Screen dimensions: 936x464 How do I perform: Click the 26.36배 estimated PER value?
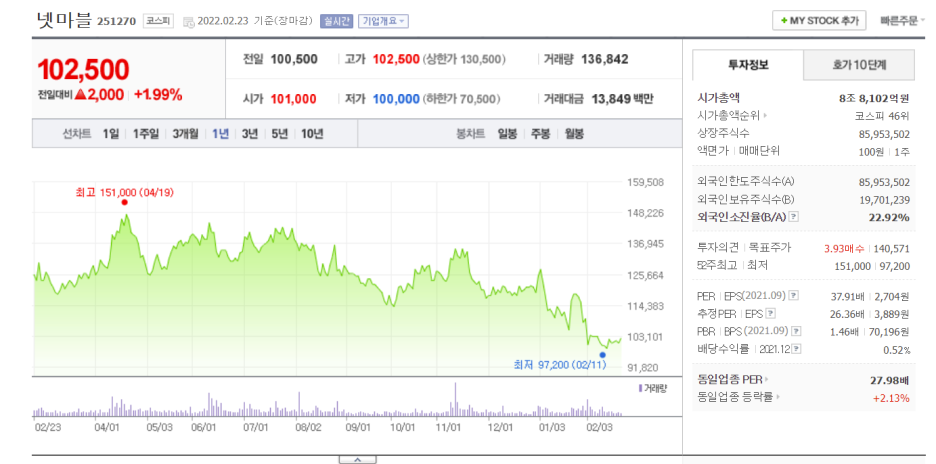pos(848,314)
